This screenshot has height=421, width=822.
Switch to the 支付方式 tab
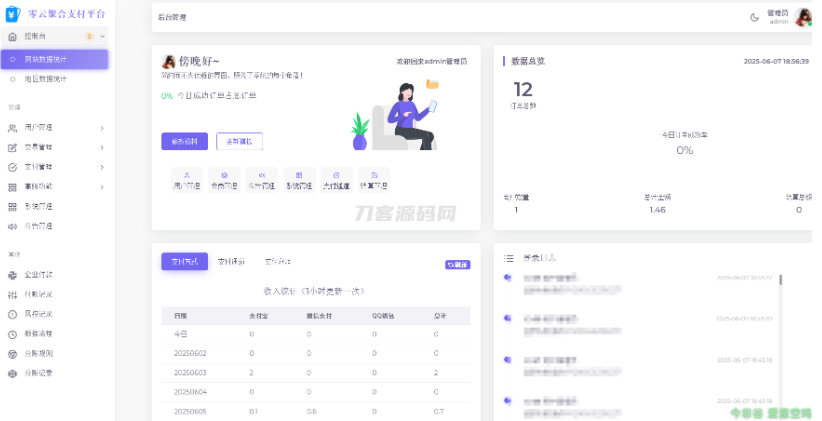(x=185, y=261)
